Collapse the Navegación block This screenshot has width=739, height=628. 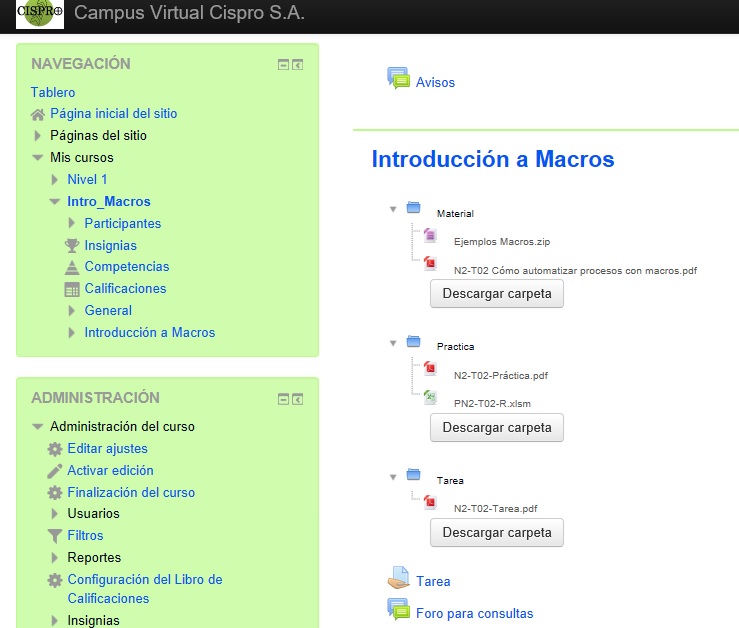coord(283,65)
